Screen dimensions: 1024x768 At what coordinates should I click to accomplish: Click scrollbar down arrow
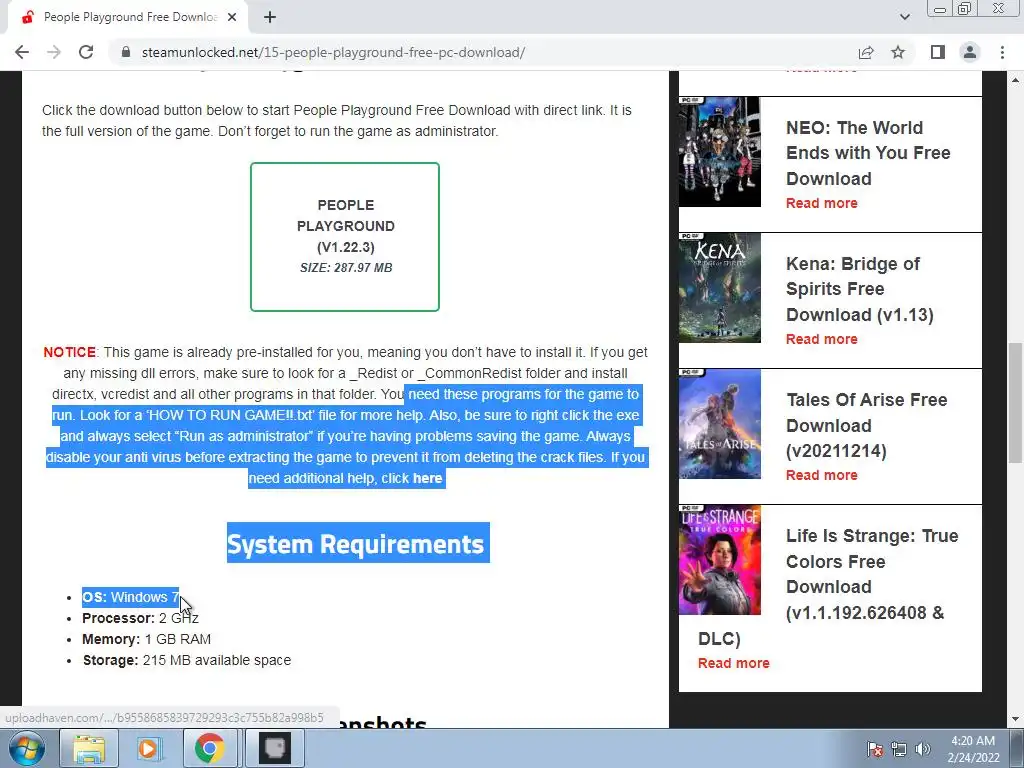1015,719
